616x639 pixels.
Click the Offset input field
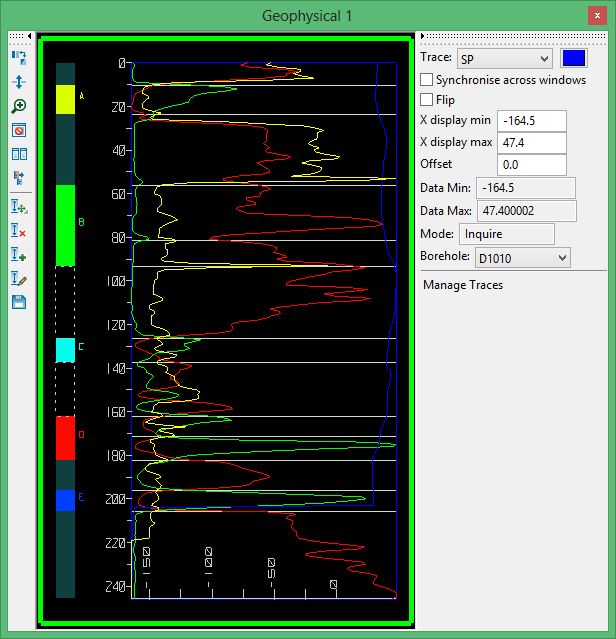click(531, 164)
